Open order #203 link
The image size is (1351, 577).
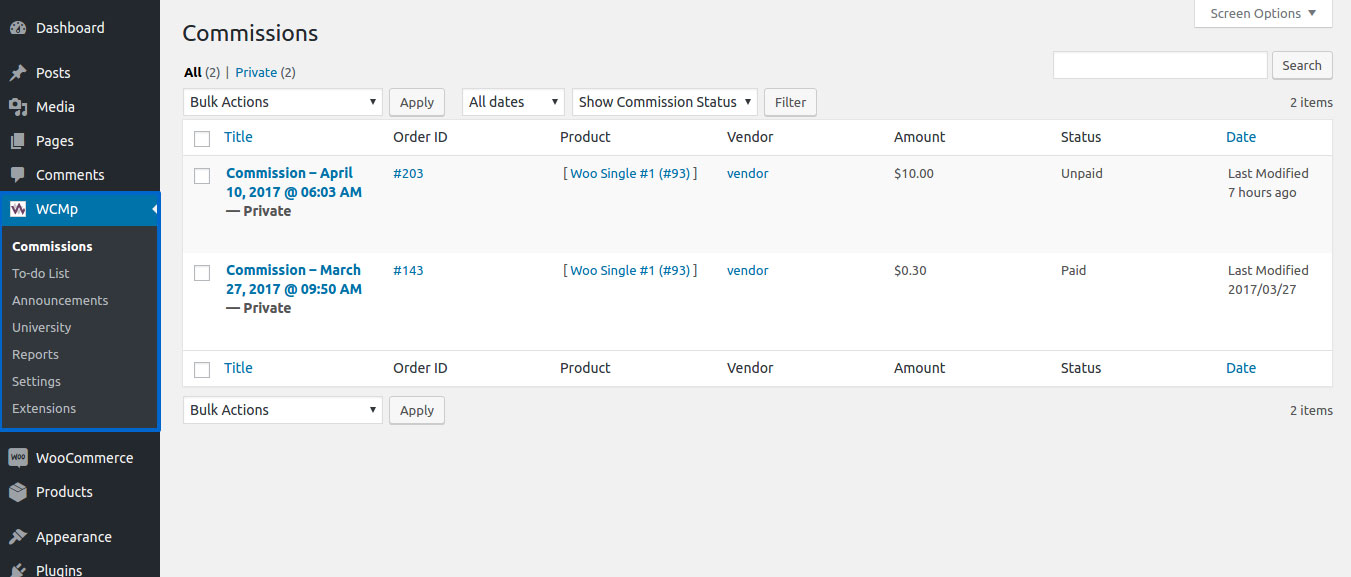(408, 173)
